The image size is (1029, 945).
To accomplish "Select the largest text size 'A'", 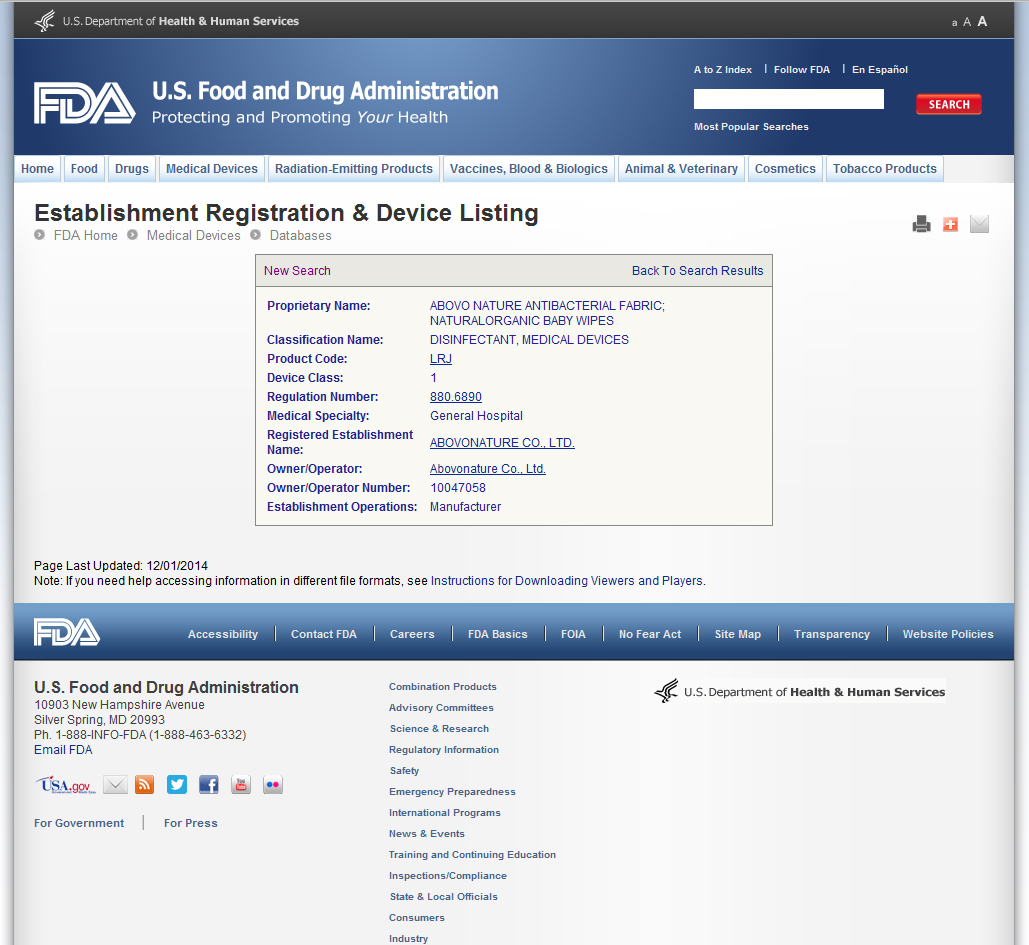I will pyautogui.click(x=982, y=21).
